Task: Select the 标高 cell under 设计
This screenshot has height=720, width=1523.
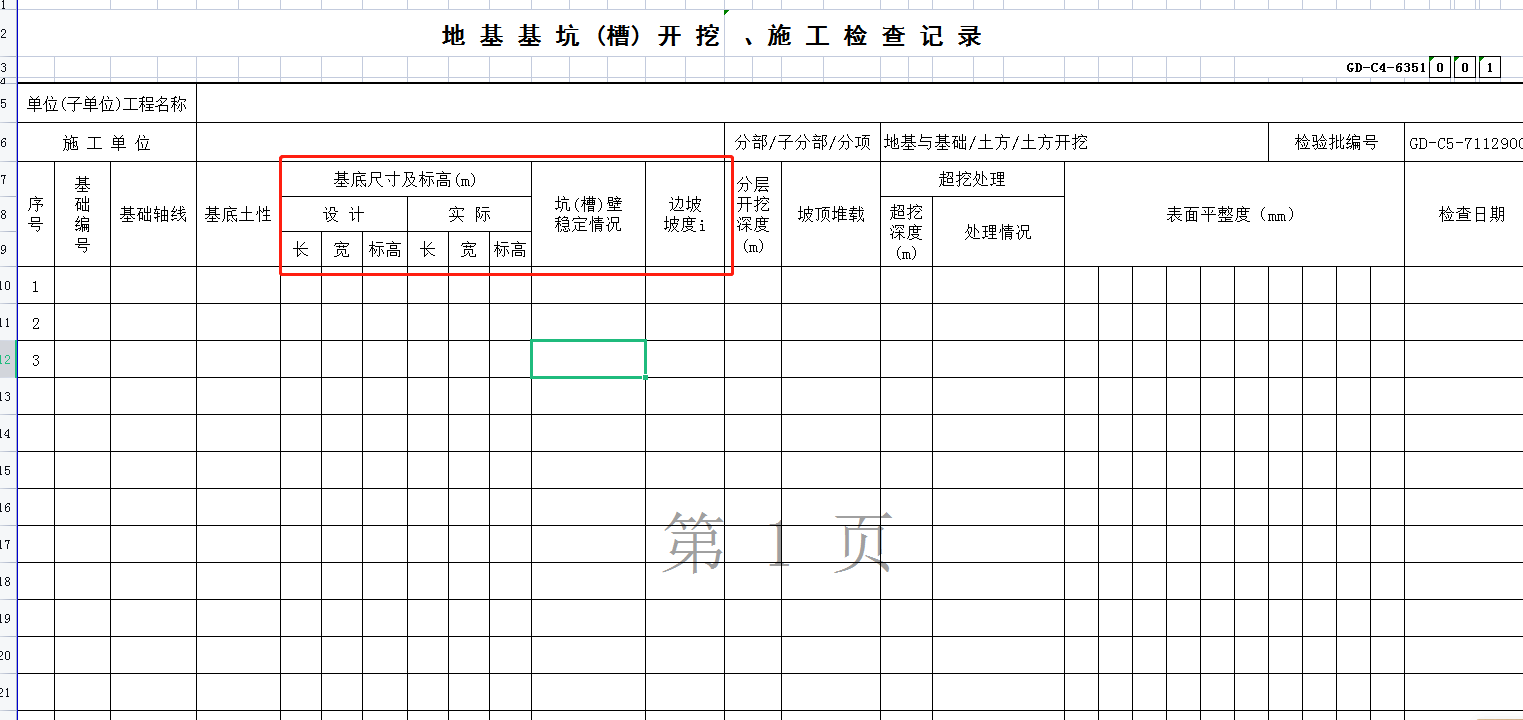Action: tap(385, 250)
